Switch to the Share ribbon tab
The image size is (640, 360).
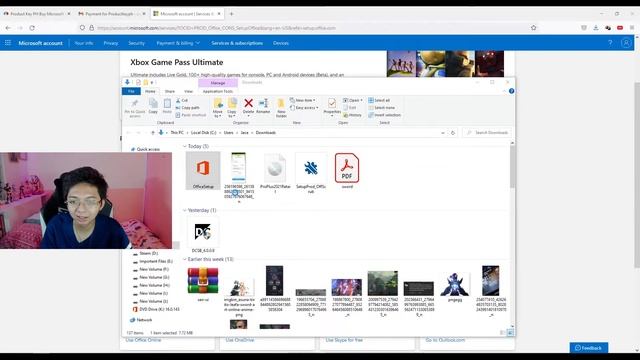click(169, 91)
